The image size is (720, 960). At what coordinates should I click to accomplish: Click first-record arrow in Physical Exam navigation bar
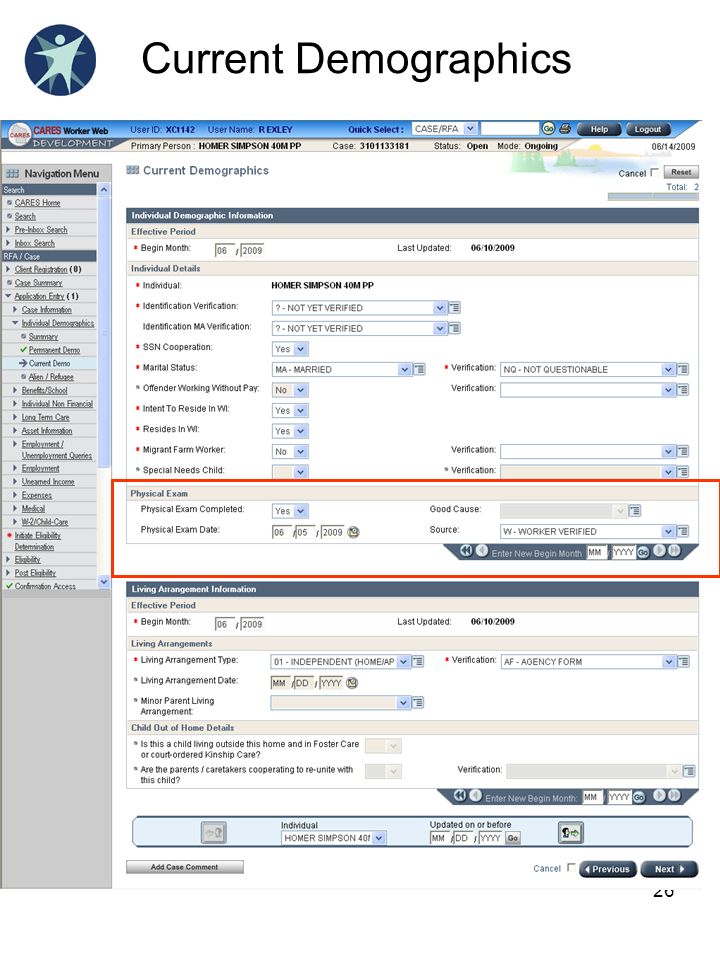(x=467, y=550)
